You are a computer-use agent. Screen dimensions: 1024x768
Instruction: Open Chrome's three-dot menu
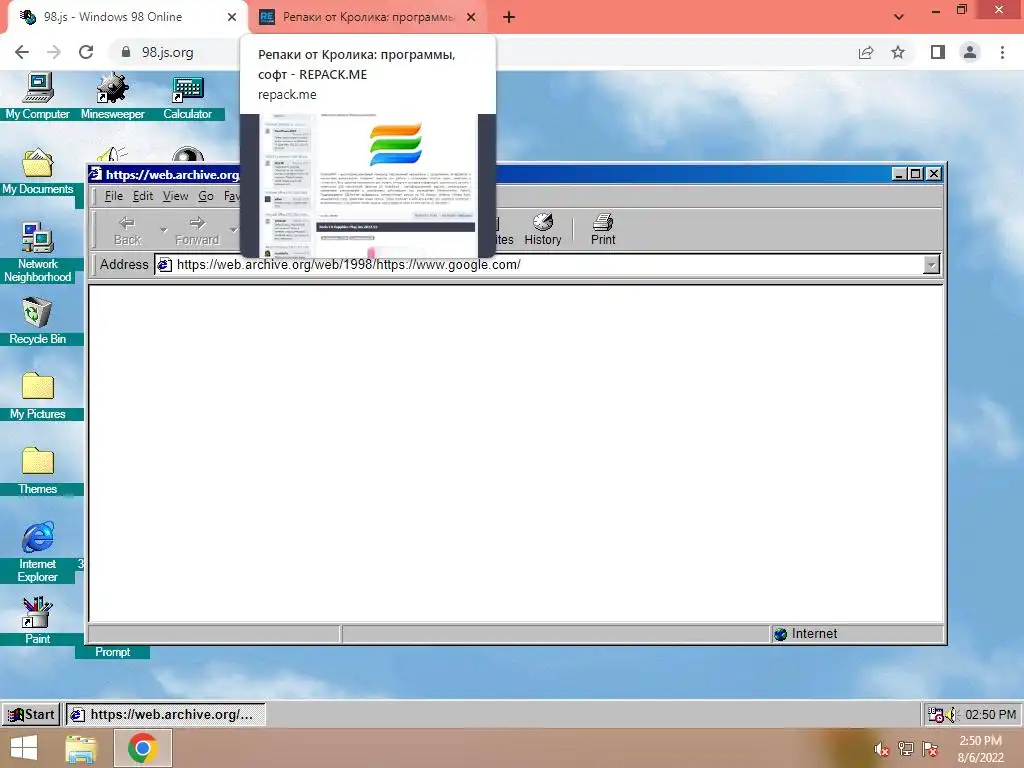point(1002,52)
